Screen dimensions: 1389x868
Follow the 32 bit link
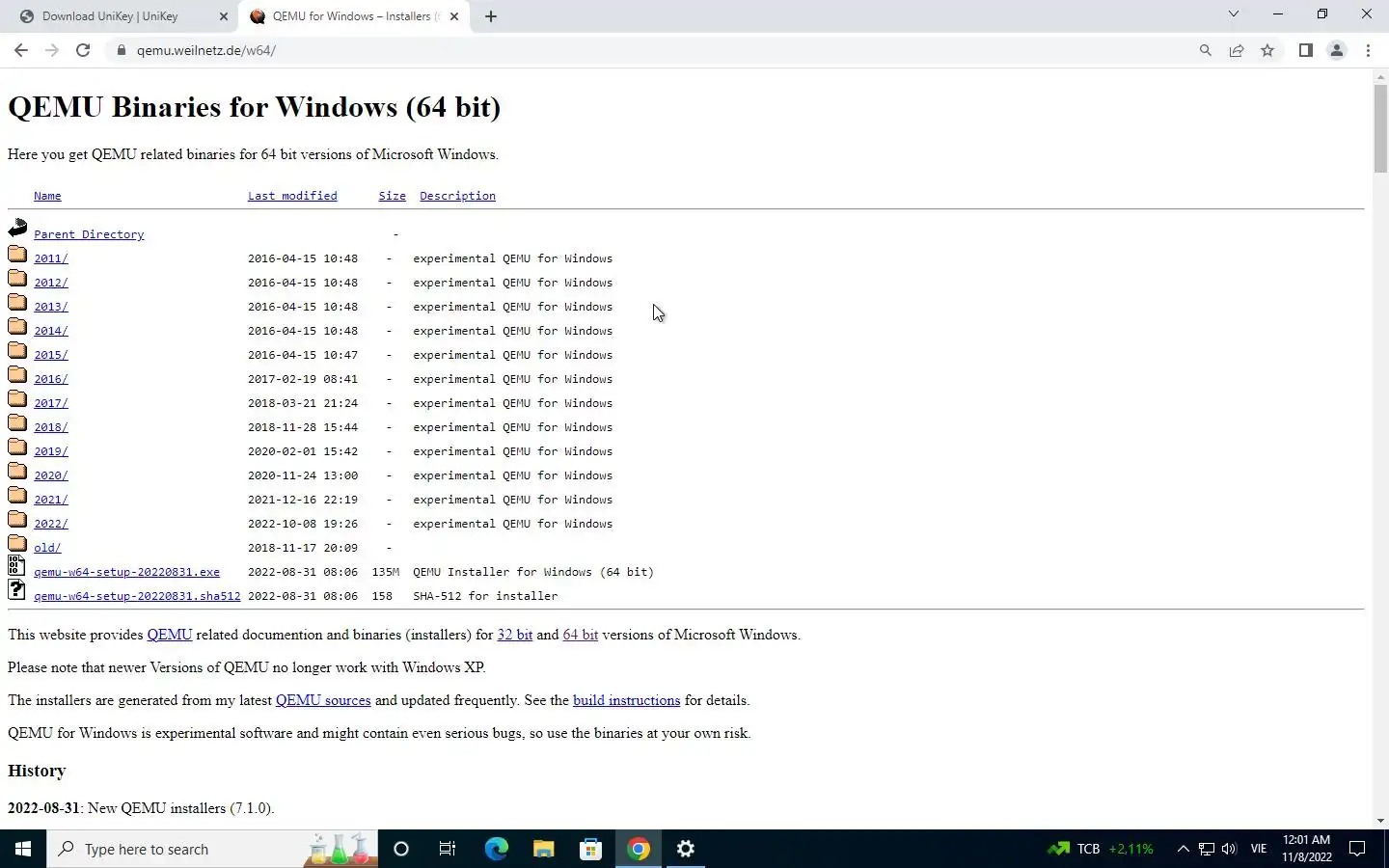(x=514, y=635)
